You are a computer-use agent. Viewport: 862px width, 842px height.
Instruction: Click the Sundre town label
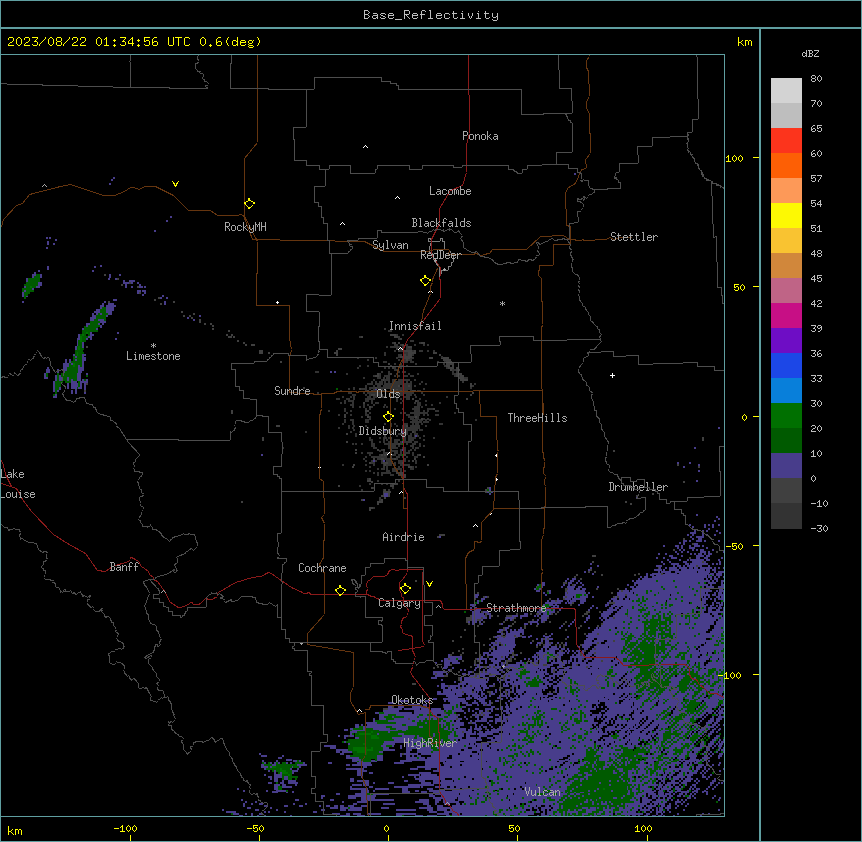tap(292, 391)
